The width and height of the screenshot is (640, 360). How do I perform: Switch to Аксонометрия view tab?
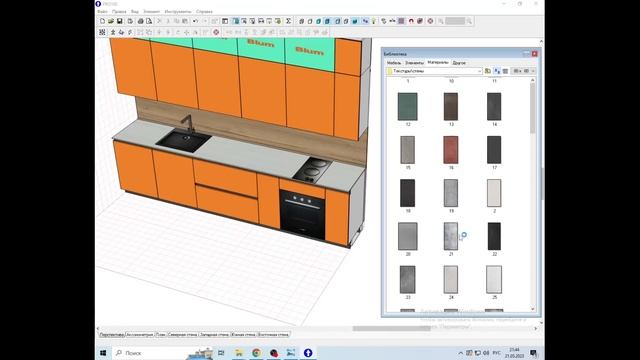(140, 334)
